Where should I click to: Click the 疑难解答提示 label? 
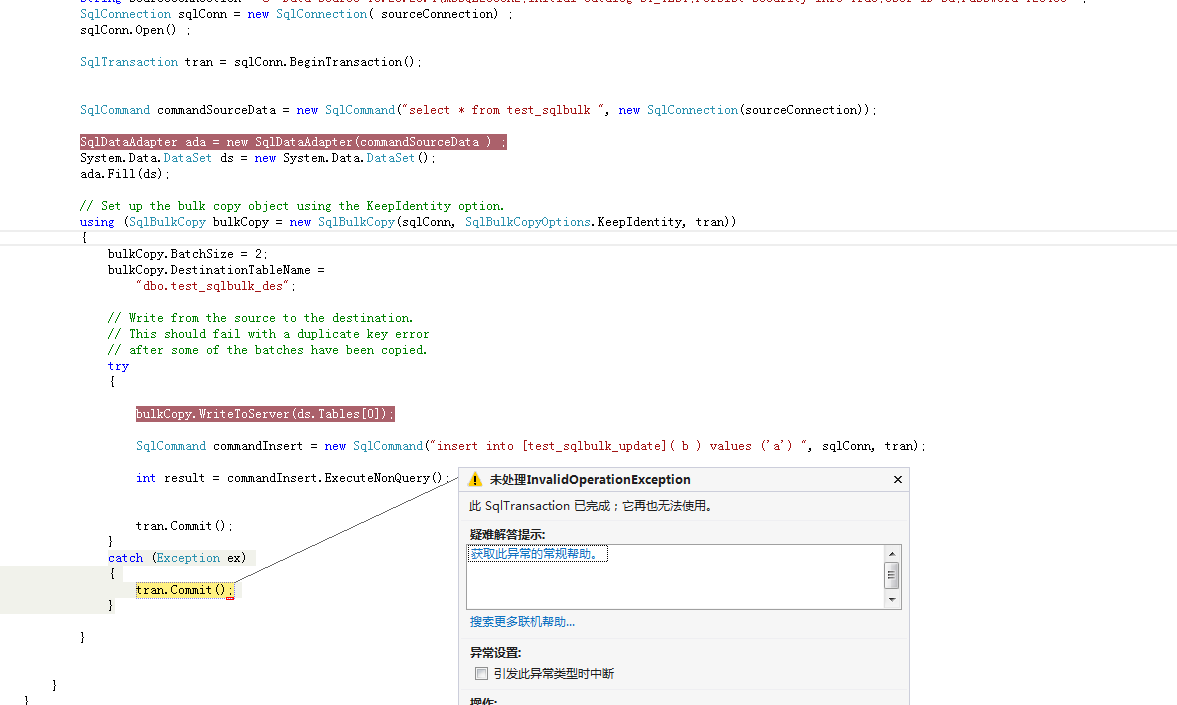tap(507, 535)
